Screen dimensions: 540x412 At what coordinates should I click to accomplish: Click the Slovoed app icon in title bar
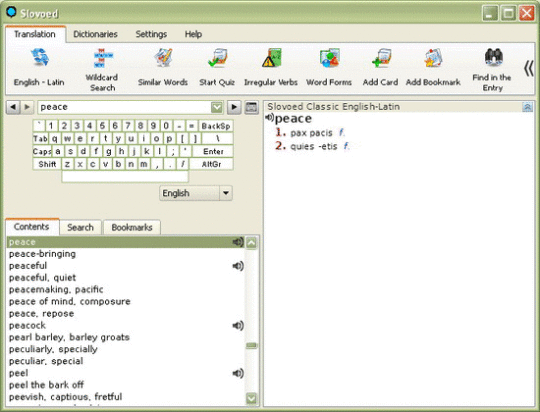[x=11, y=12]
